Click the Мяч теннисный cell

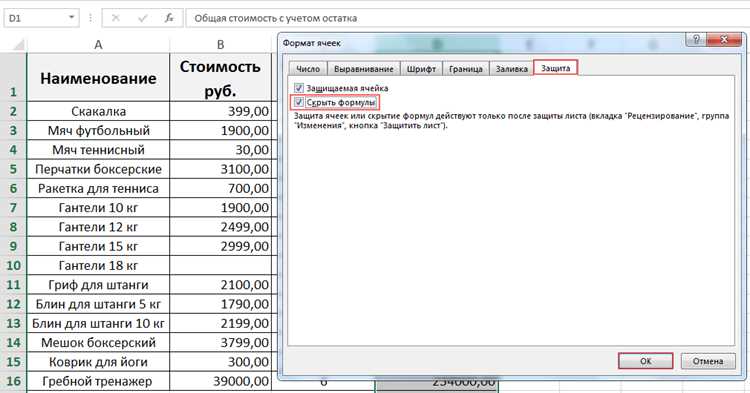click(x=98, y=150)
